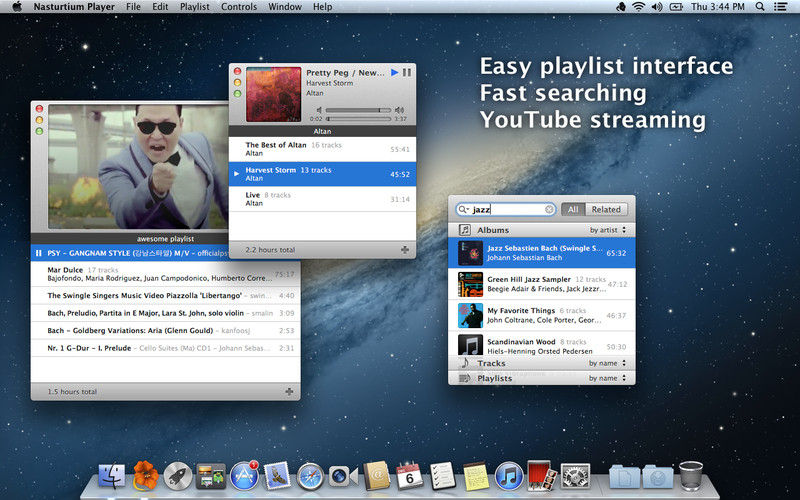Image resolution: width=800 pixels, height=500 pixels.
Task: Open the Edit menu
Action: pyautogui.click(x=160, y=7)
